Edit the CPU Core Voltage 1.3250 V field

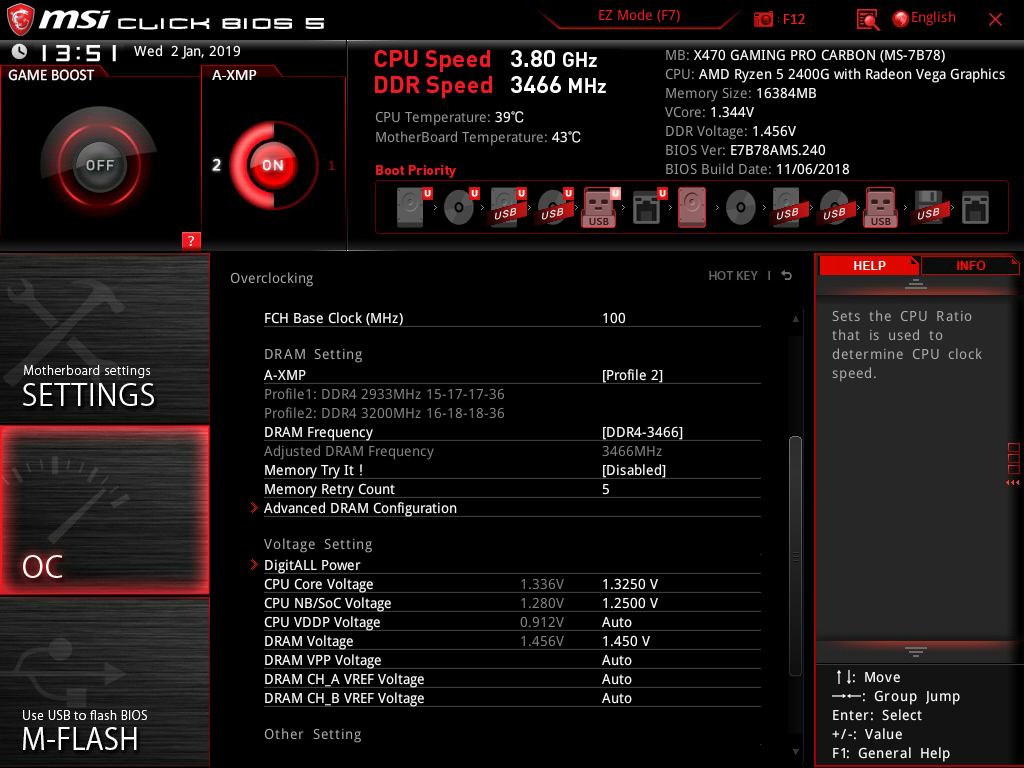[630, 584]
